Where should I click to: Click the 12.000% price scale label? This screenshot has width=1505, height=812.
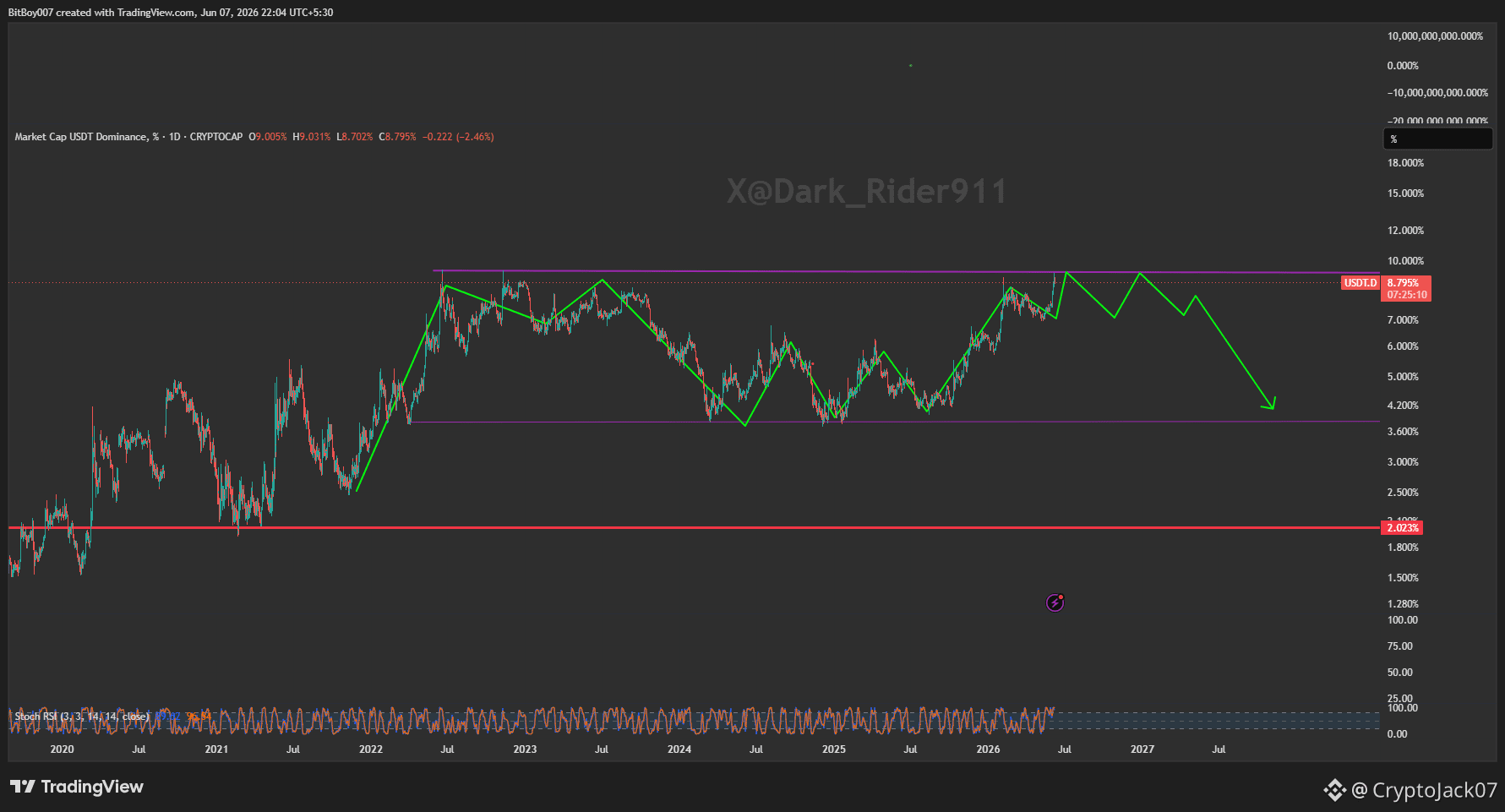coord(1406,231)
